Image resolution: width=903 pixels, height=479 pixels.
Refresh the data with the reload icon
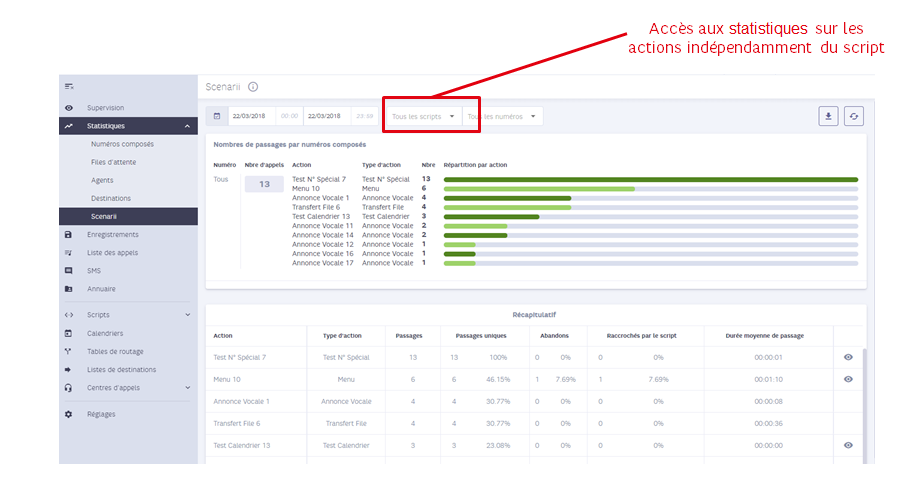(x=853, y=116)
